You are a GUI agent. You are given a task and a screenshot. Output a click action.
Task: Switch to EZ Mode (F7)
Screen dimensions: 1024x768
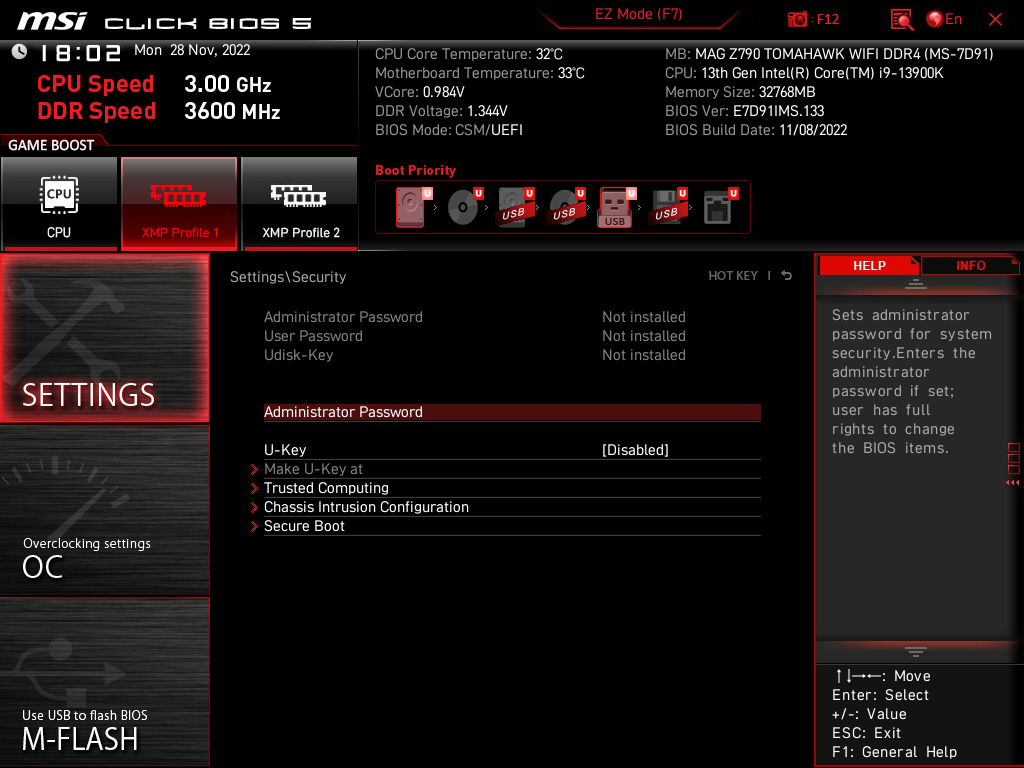[x=638, y=14]
